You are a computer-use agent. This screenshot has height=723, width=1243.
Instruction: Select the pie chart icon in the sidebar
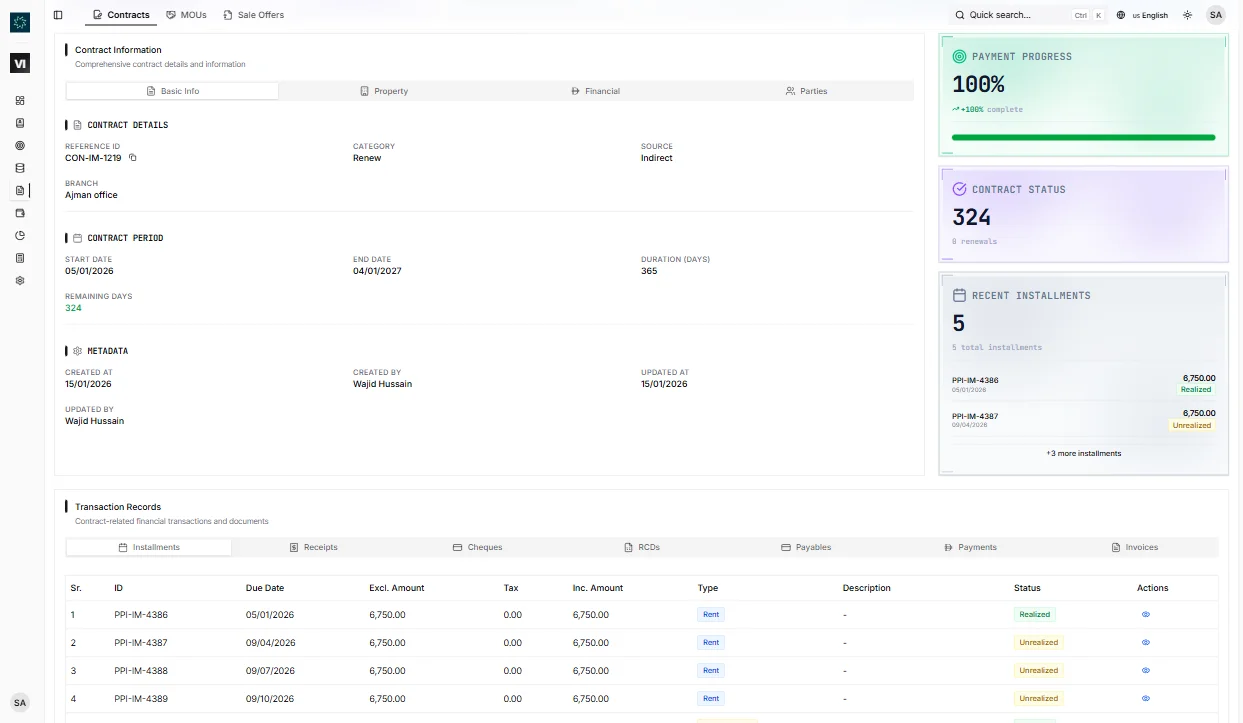pyautogui.click(x=20, y=235)
